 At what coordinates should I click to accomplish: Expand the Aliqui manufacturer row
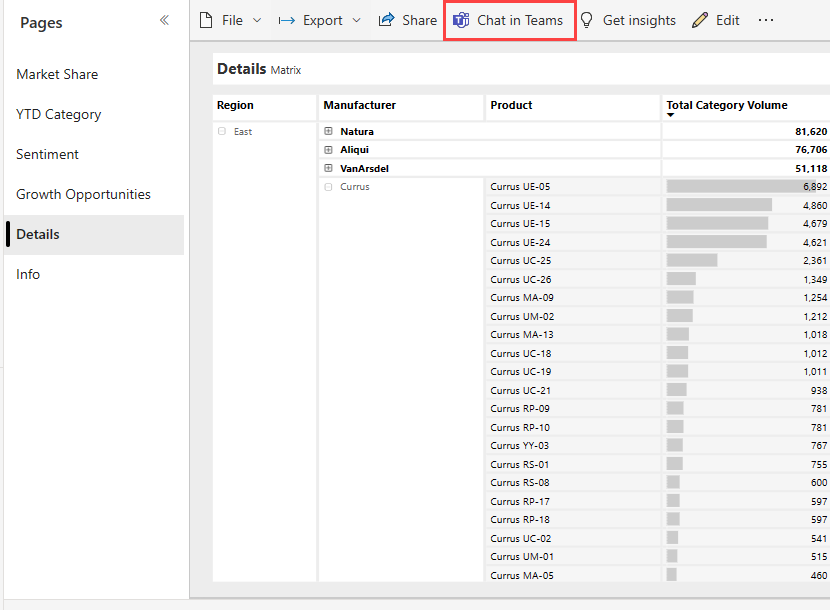pyautogui.click(x=328, y=150)
